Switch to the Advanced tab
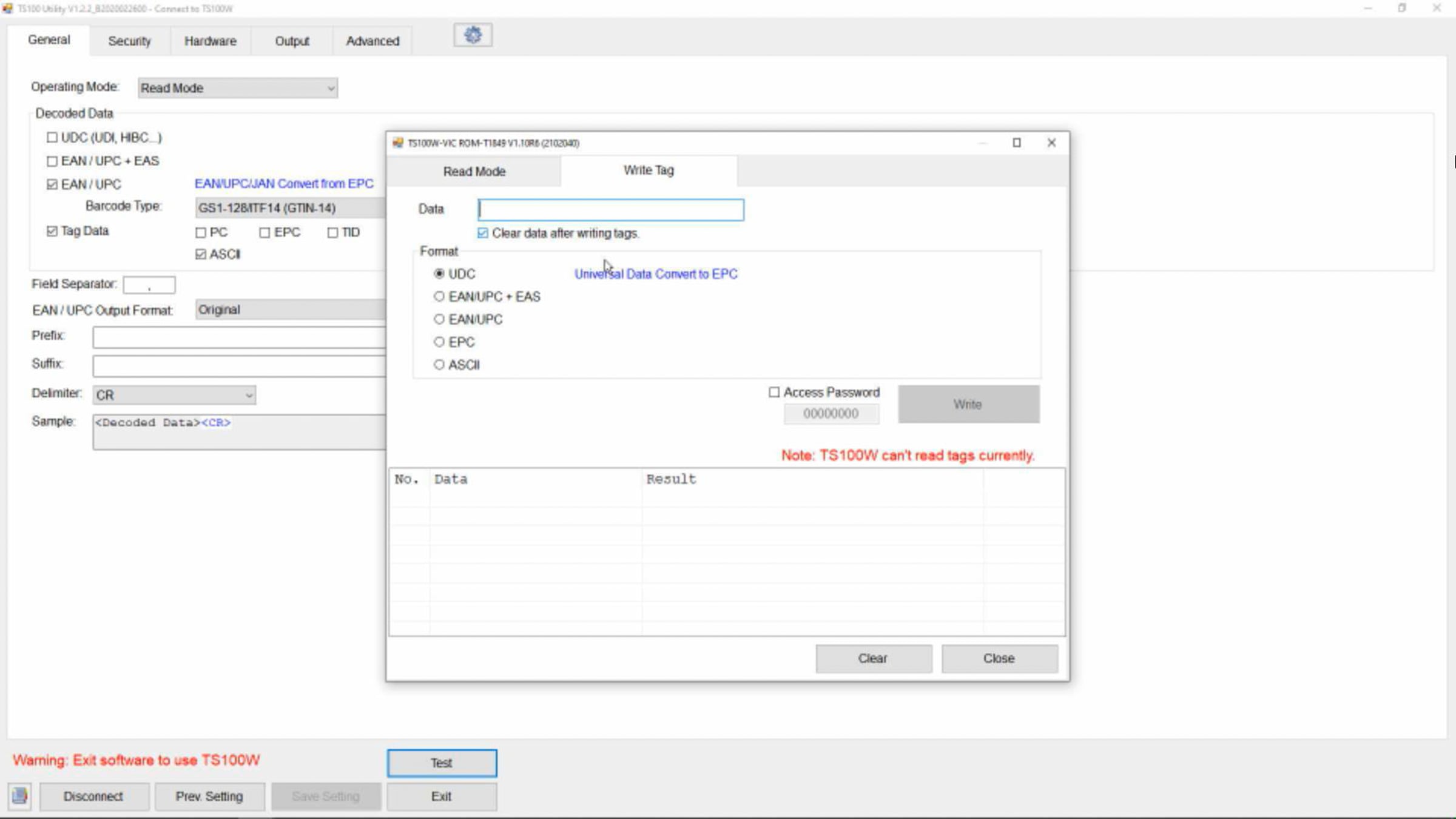 click(372, 41)
